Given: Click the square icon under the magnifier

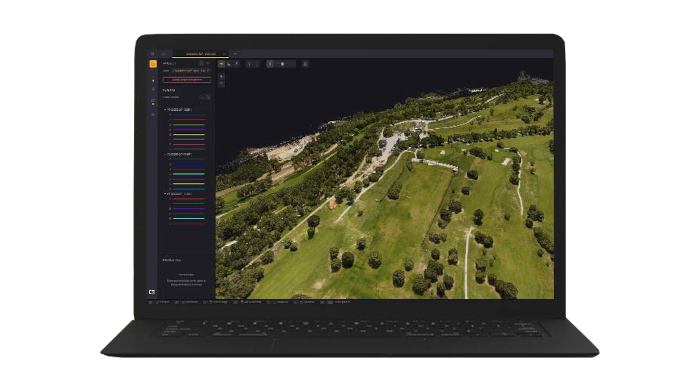Looking at the screenshot, I should (x=221, y=84).
